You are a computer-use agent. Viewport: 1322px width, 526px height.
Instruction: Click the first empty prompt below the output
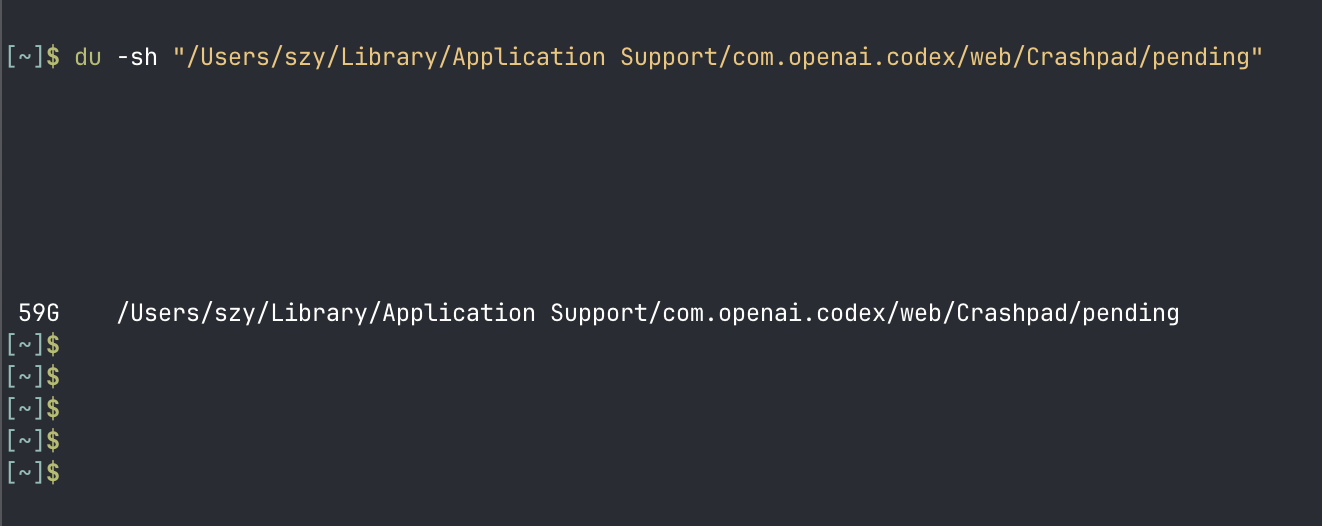pyautogui.click(x=33, y=345)
